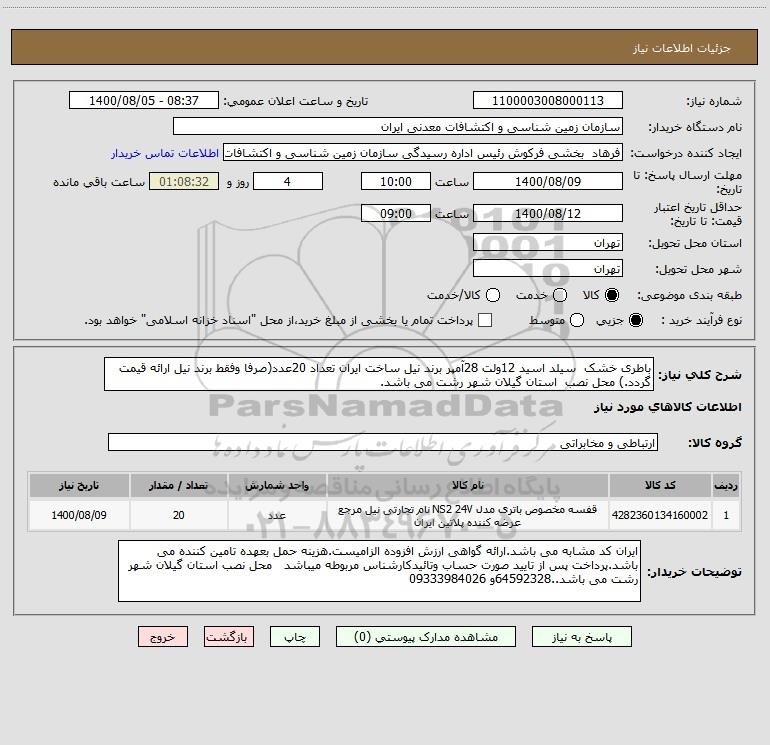Click the remaining days field showing 4
This screenshot has height=745, width=770.
(288, 181)
